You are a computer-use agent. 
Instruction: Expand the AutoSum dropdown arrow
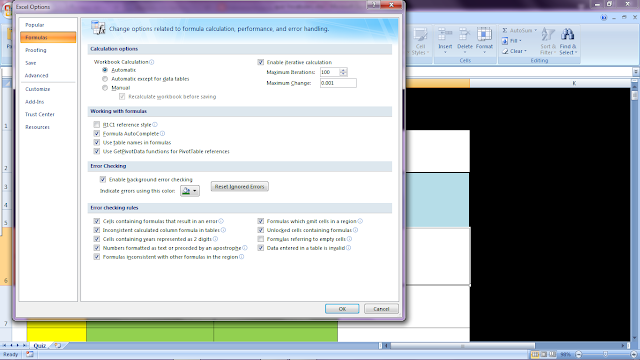click(x=536, y=31)
